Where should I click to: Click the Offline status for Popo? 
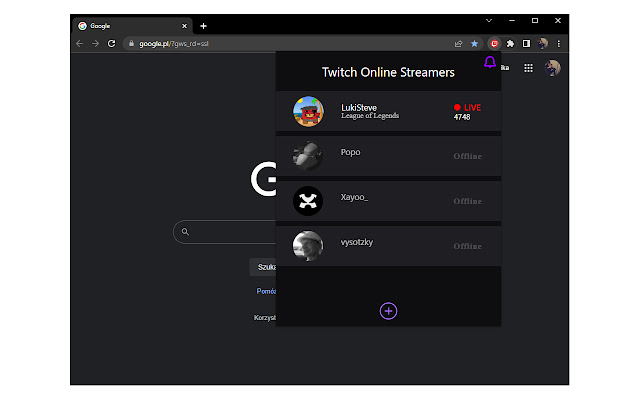(467, 156)
